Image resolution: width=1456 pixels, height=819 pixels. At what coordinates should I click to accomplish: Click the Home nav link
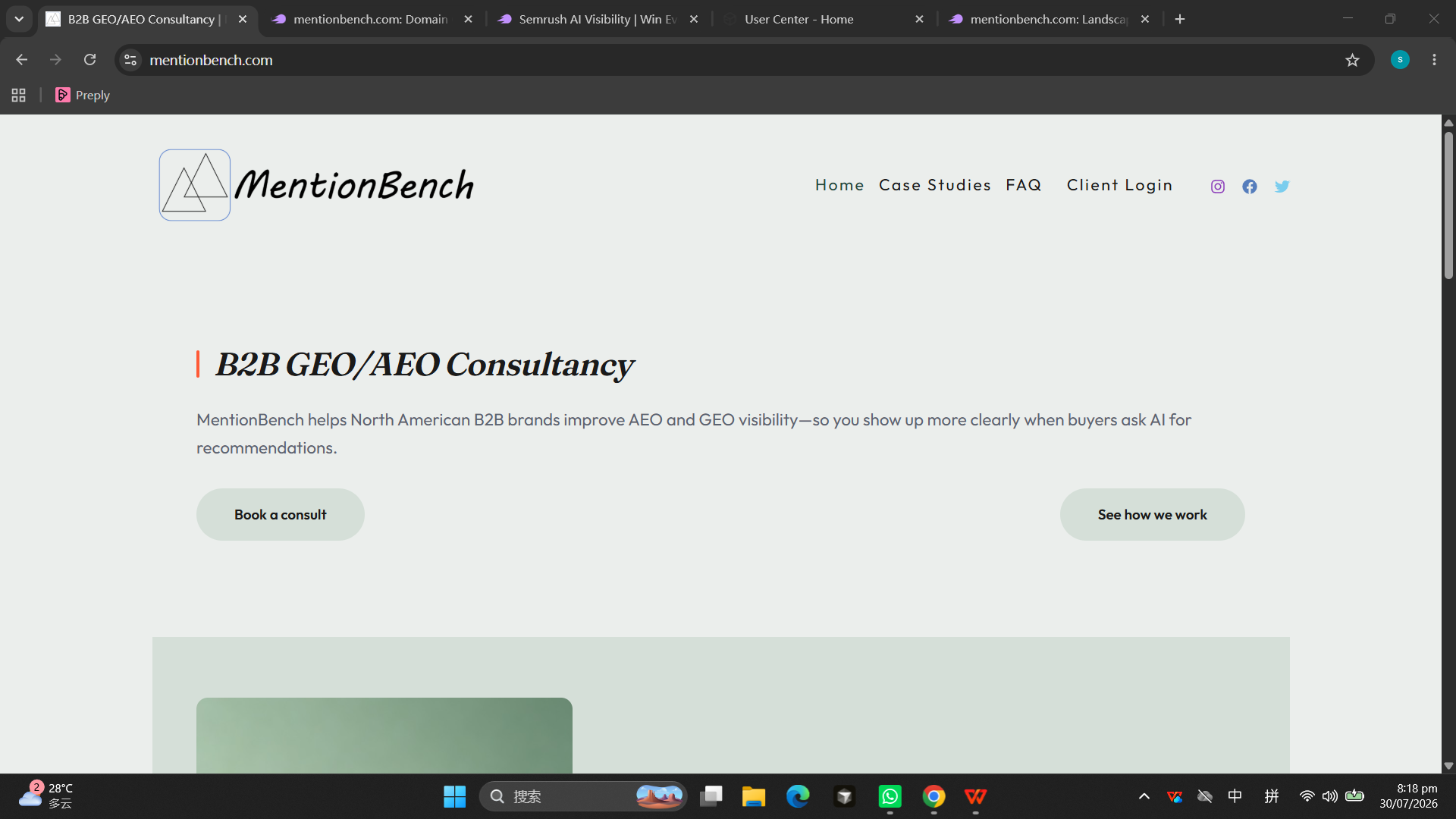[x=839, y=185]
